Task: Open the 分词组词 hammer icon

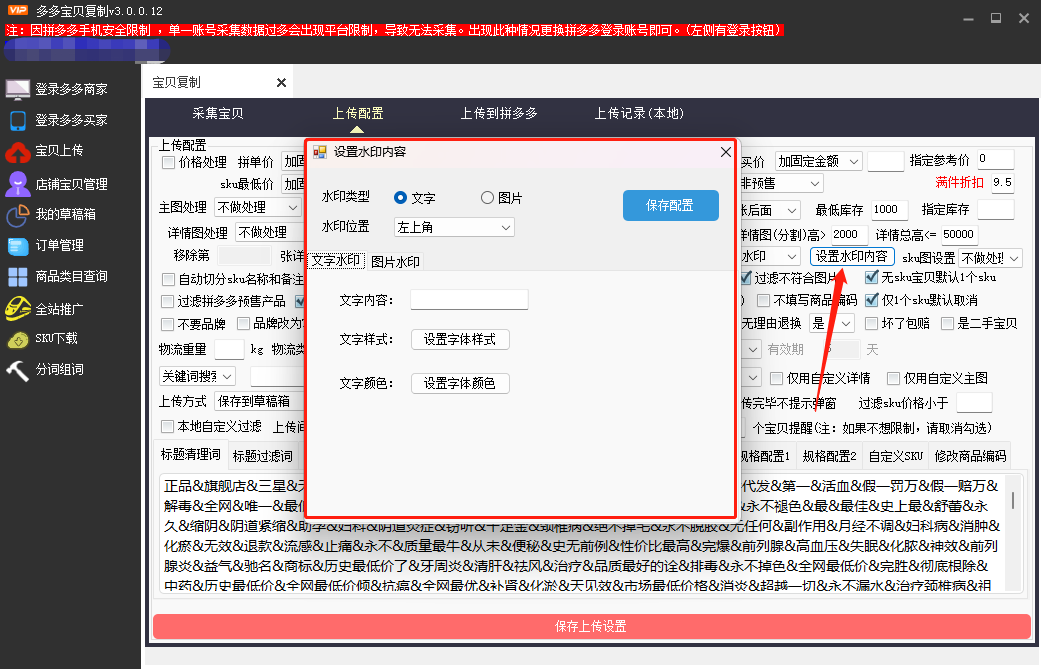Action: pos(18,370)
